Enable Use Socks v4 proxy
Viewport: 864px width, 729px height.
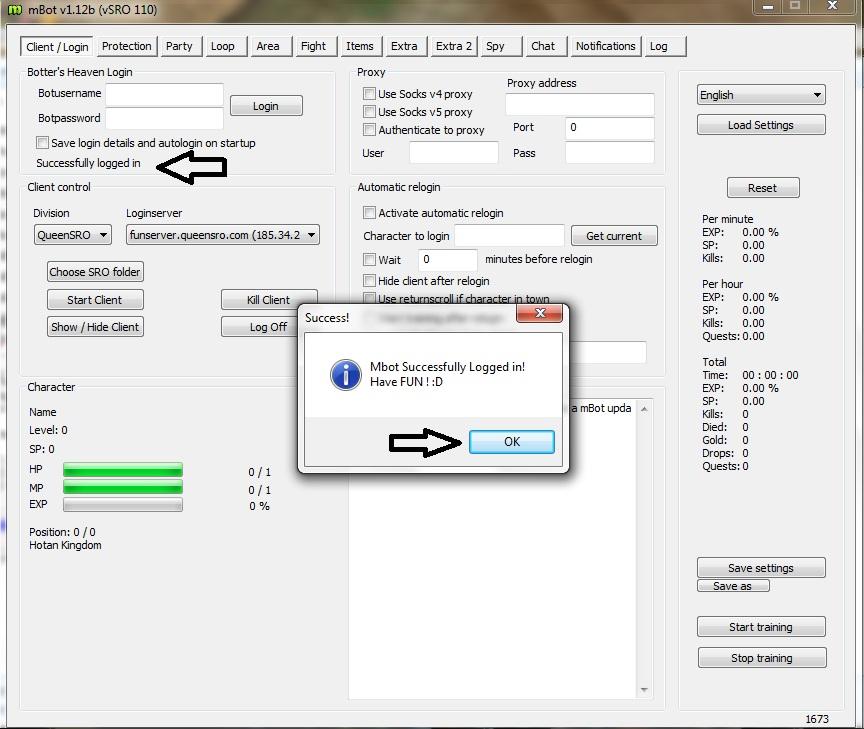tap(369, 94)
